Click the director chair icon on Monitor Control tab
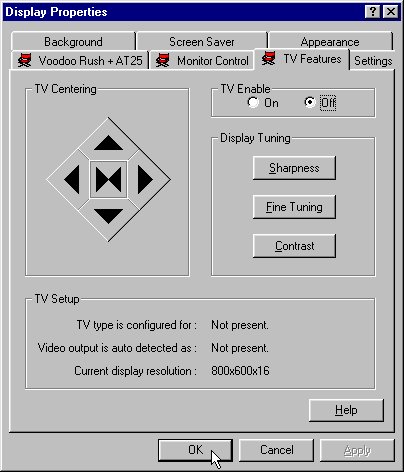 [163, 60]
